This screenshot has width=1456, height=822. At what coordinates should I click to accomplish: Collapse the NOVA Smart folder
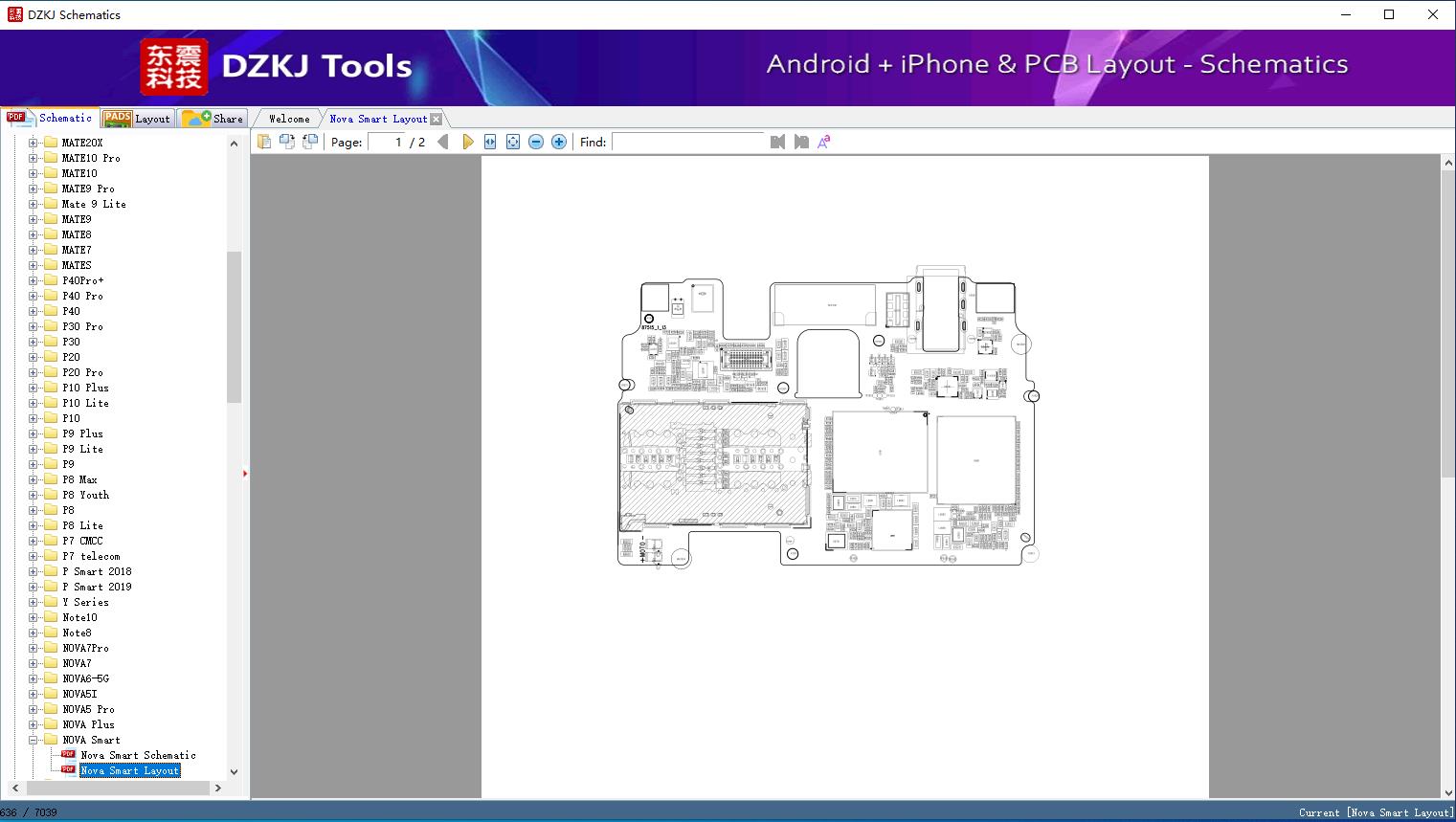[x=34, y=740]
